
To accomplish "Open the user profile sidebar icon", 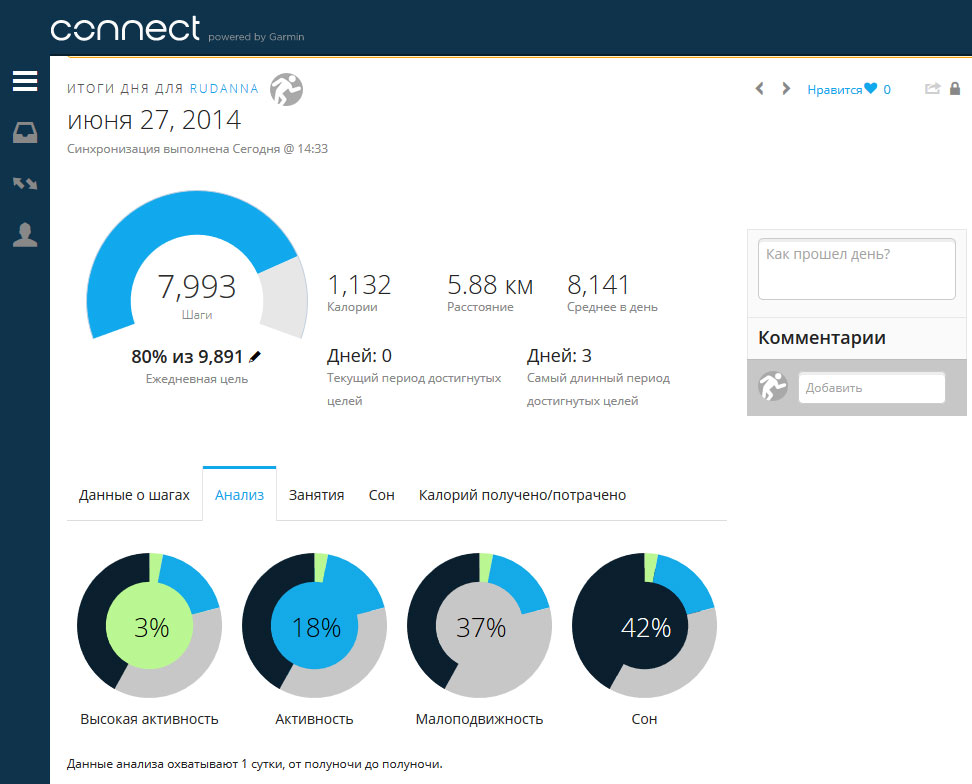I will click(25, 235).
